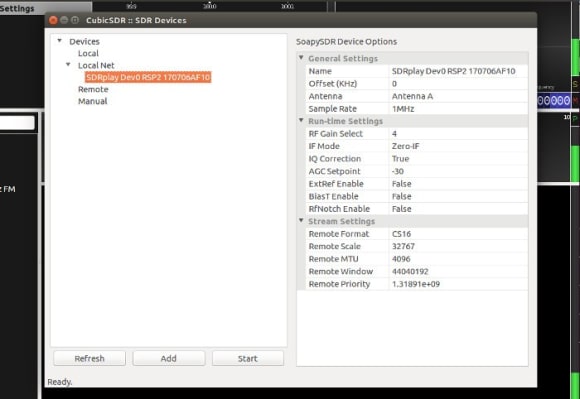580x399 pixels.
Task: Click the Sample Rate property label
Action: click(333, 109)
